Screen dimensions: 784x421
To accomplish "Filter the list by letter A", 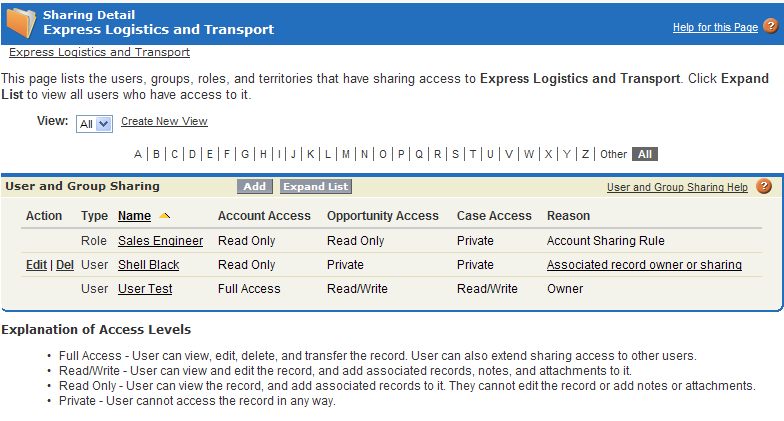I will [x=138, y=154].
